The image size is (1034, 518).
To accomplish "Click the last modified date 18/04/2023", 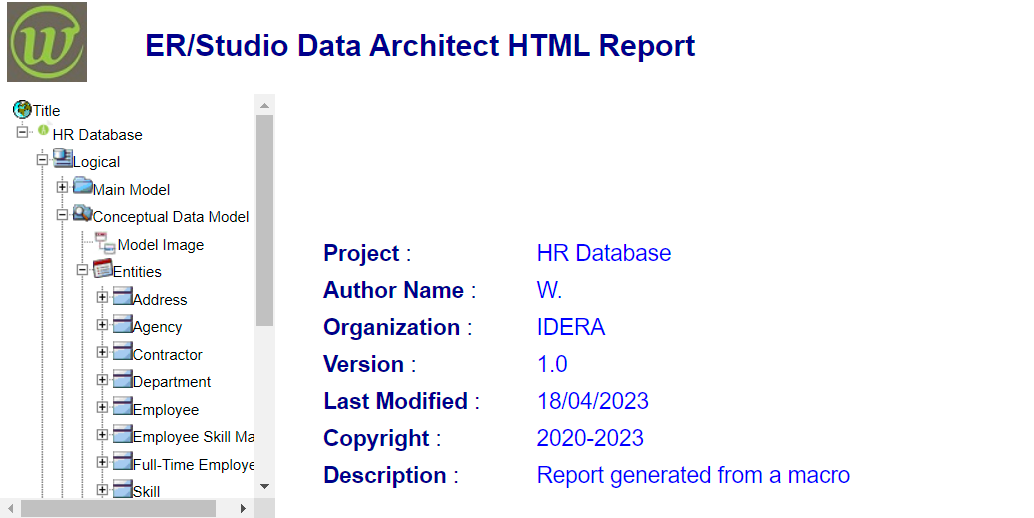I will 593,401.
